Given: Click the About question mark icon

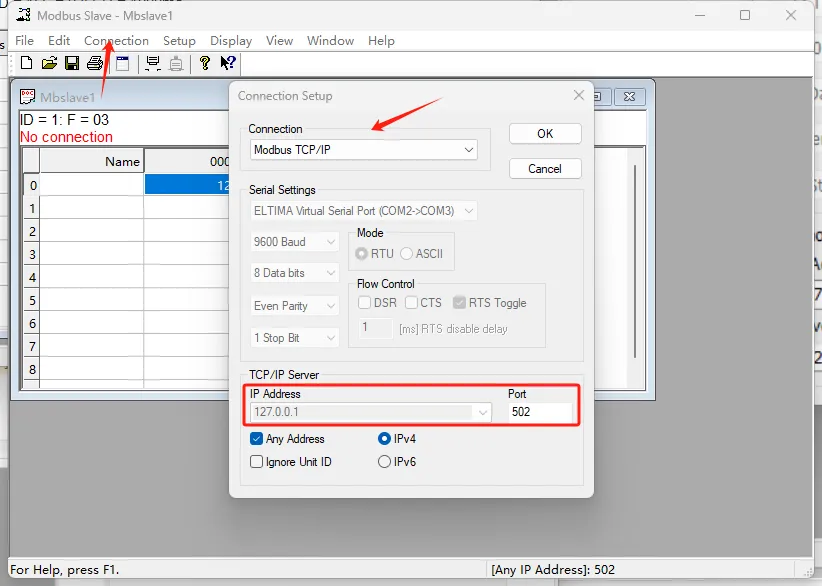Looking at the screenshot, I should (204, 63).
